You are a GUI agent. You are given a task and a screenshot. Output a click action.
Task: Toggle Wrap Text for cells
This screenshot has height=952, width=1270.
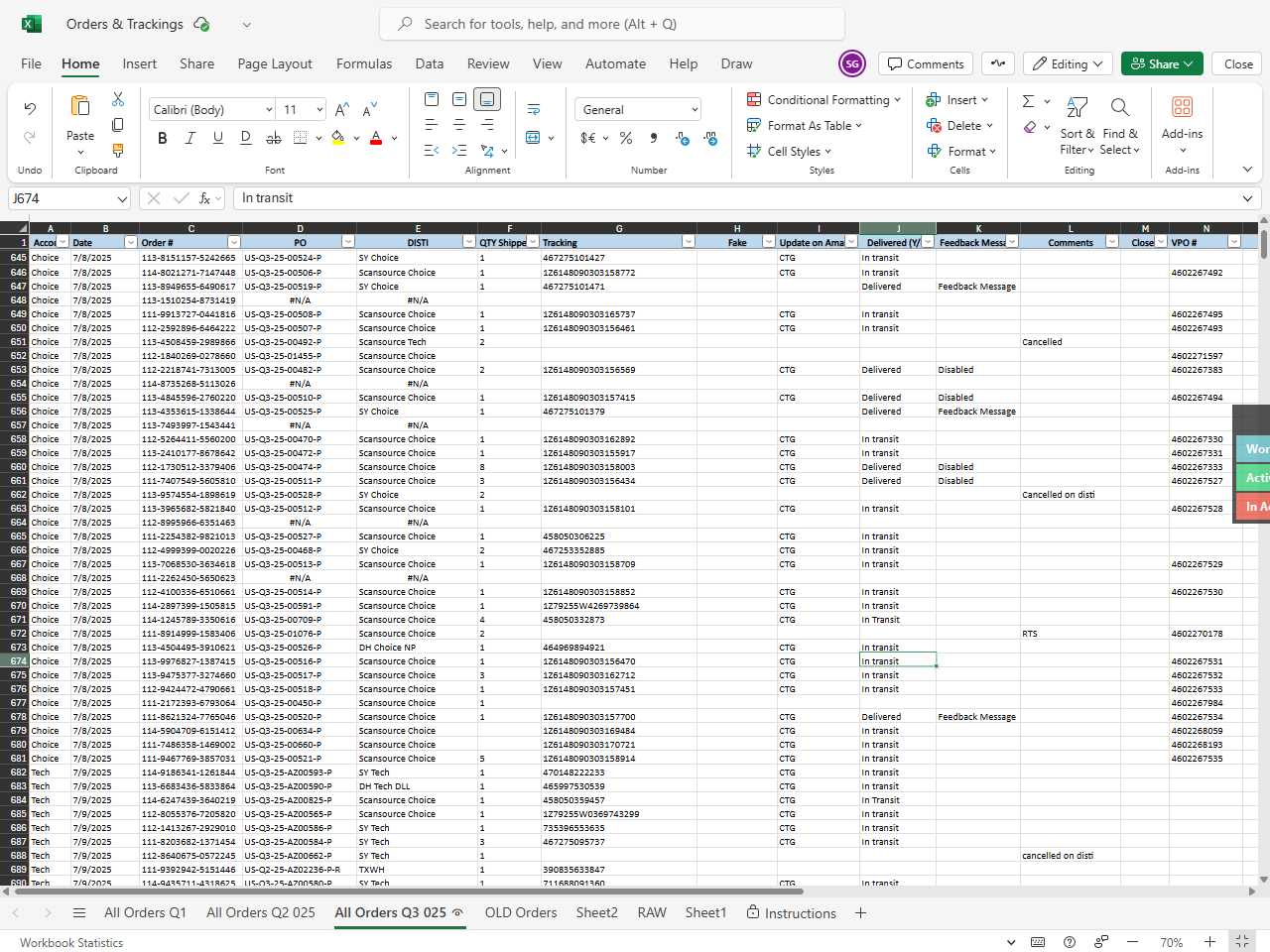point(534,109)
